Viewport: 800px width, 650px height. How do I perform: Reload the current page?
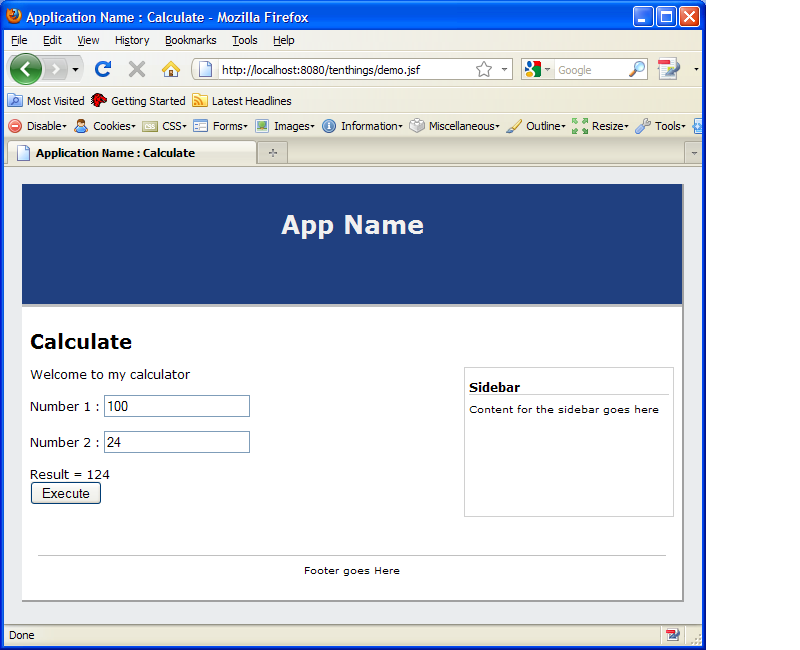click(x=103, y=69)
